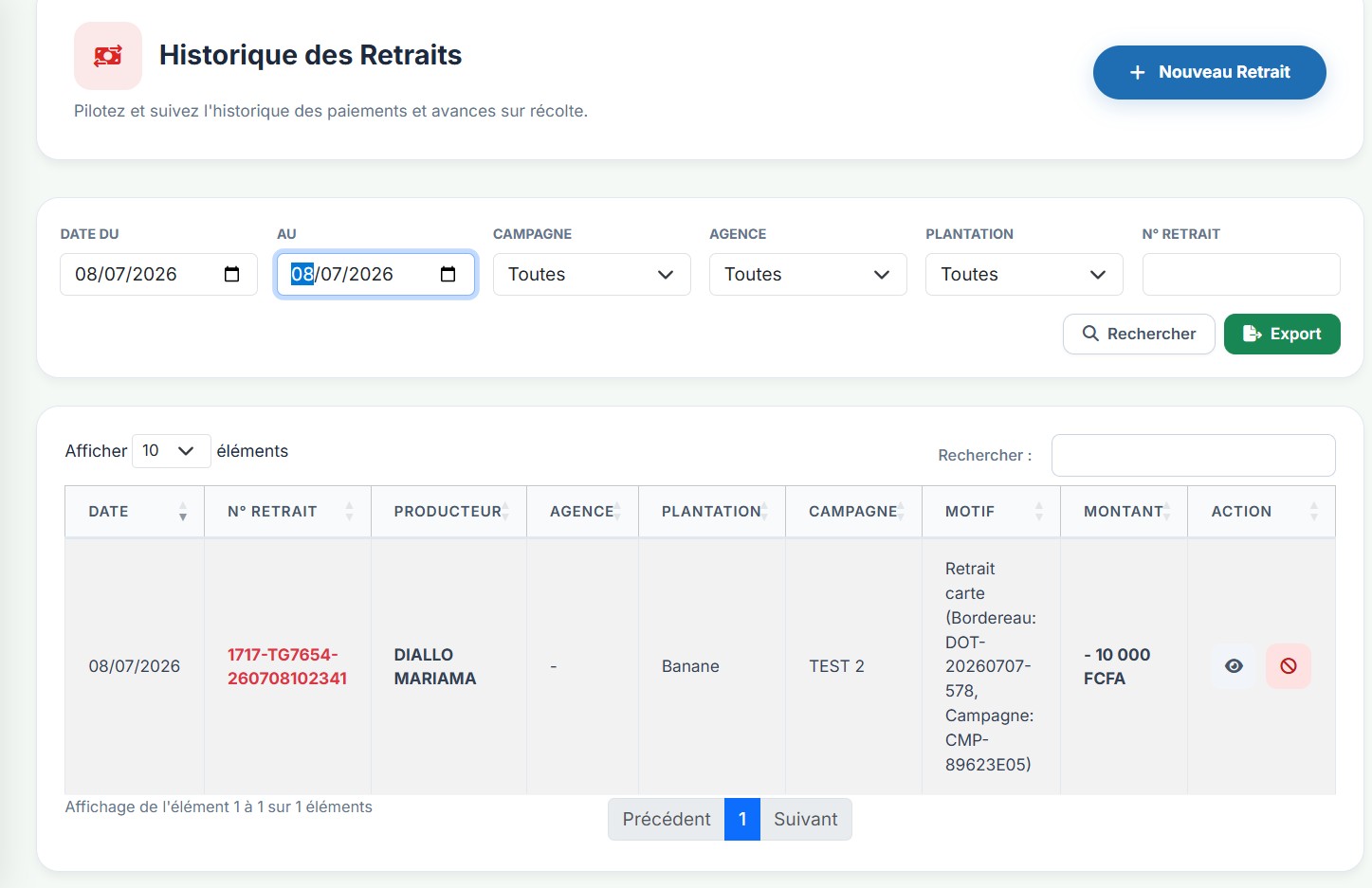
Task: Select the producer name DIALLO MARIAMA
Action: [x=435, y=666]
